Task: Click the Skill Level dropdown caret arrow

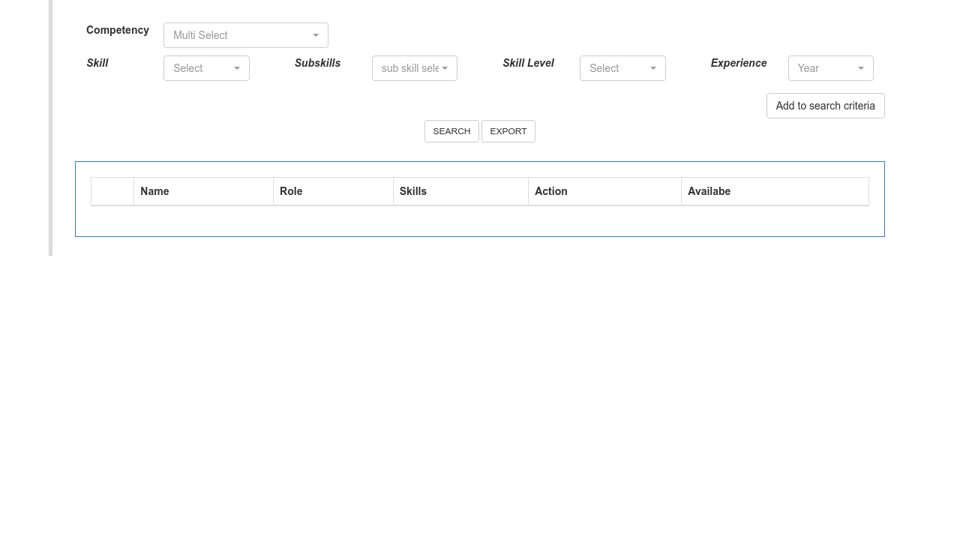Action: 653,68
